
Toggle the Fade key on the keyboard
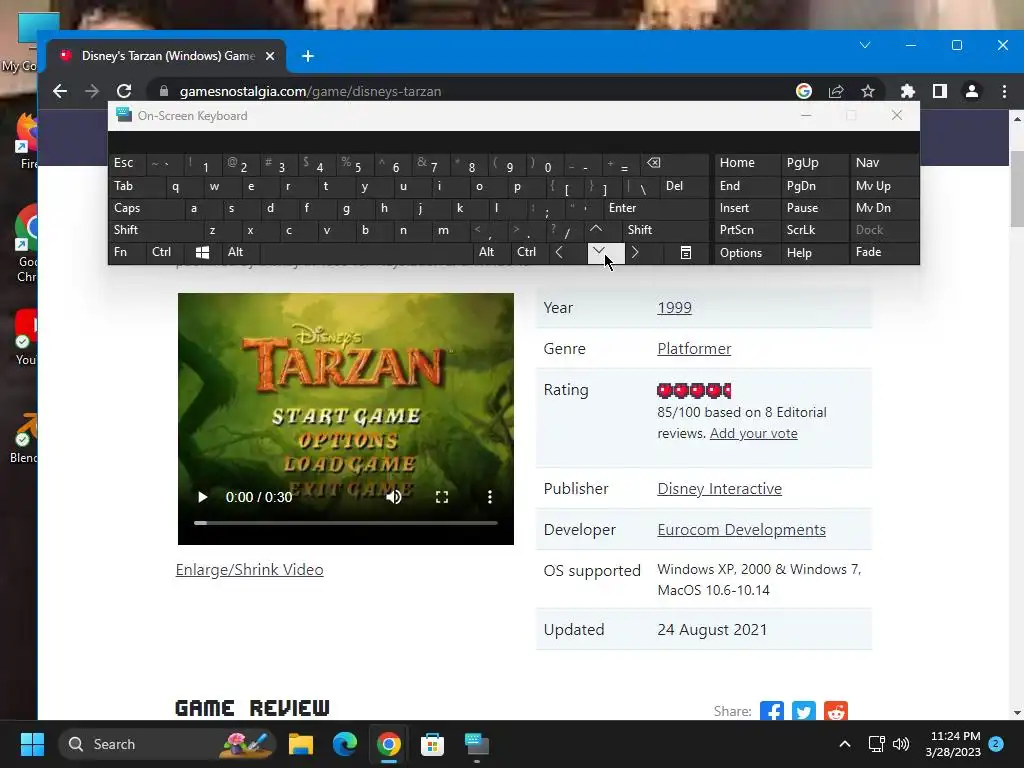[884, 252]
